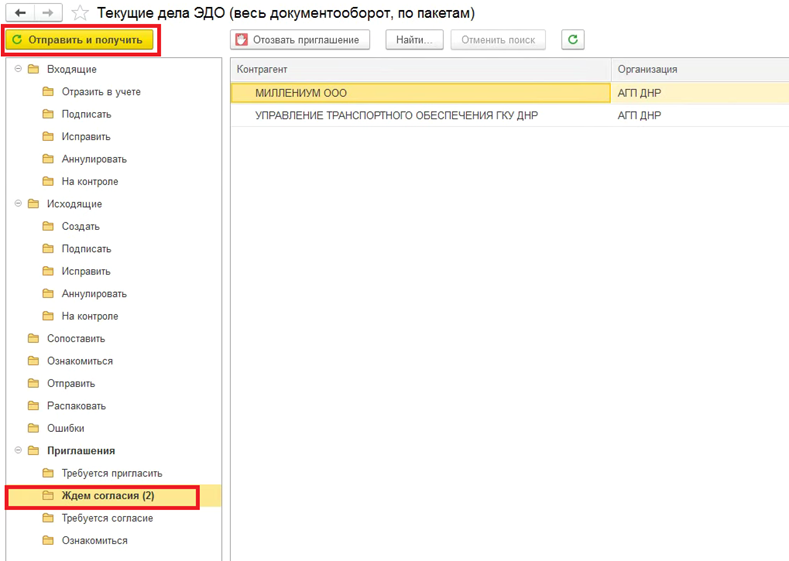This screenshot has height=561, width=789.
Task: Select Исправить under Исходящие
Action: click(86, 271)
